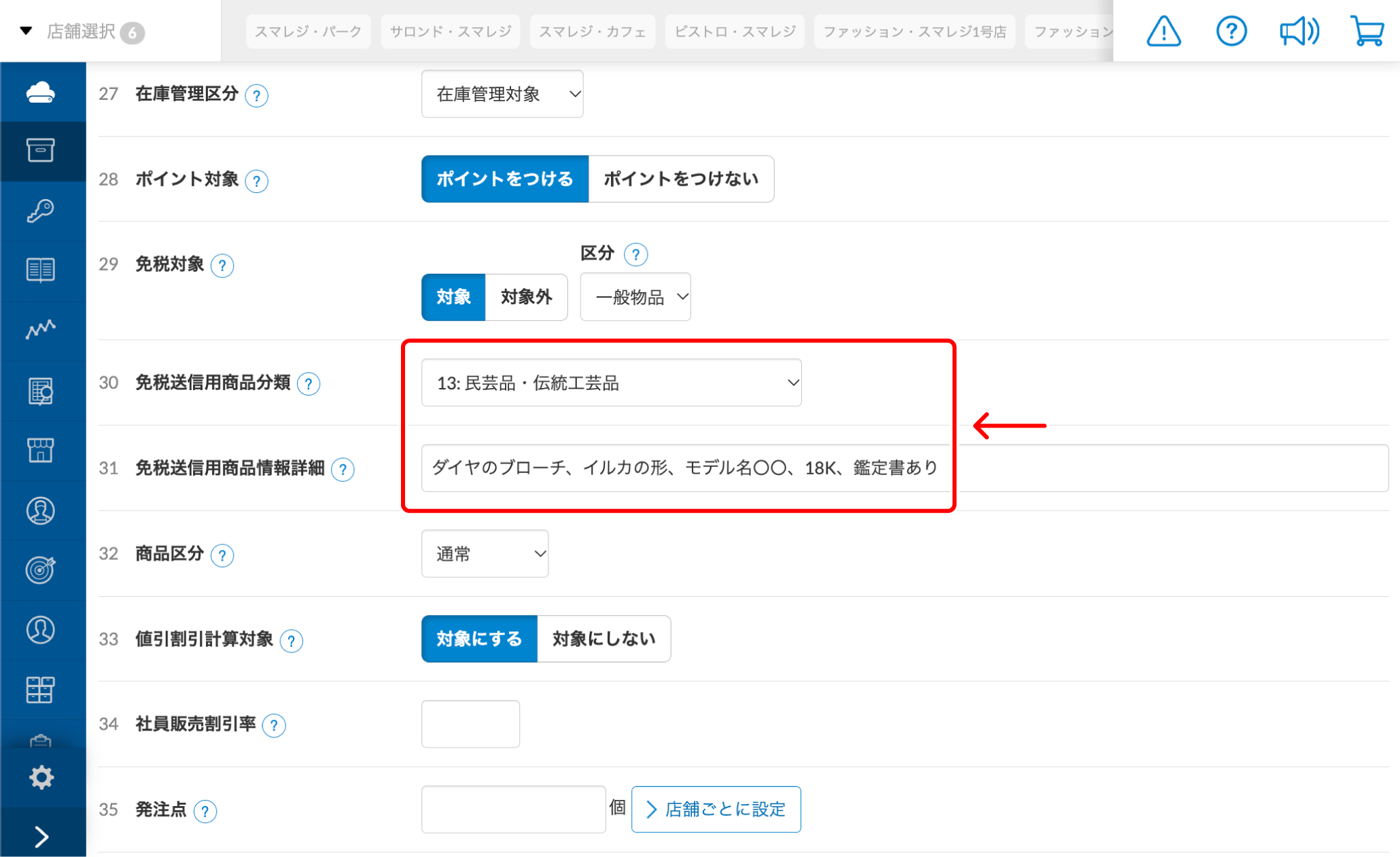Screen dimensions: 1400x857
Task: Open help question-mark icon in header
Action: [1231, 31]
